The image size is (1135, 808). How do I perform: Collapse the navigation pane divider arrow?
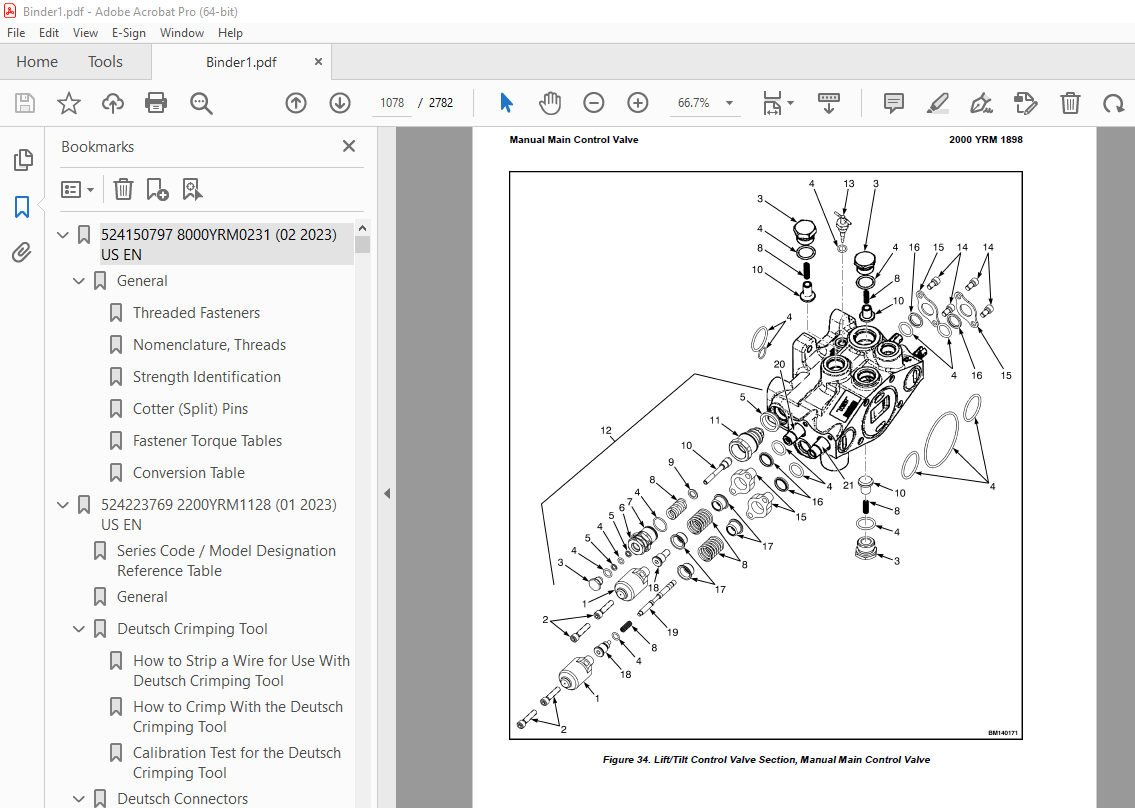387,493
